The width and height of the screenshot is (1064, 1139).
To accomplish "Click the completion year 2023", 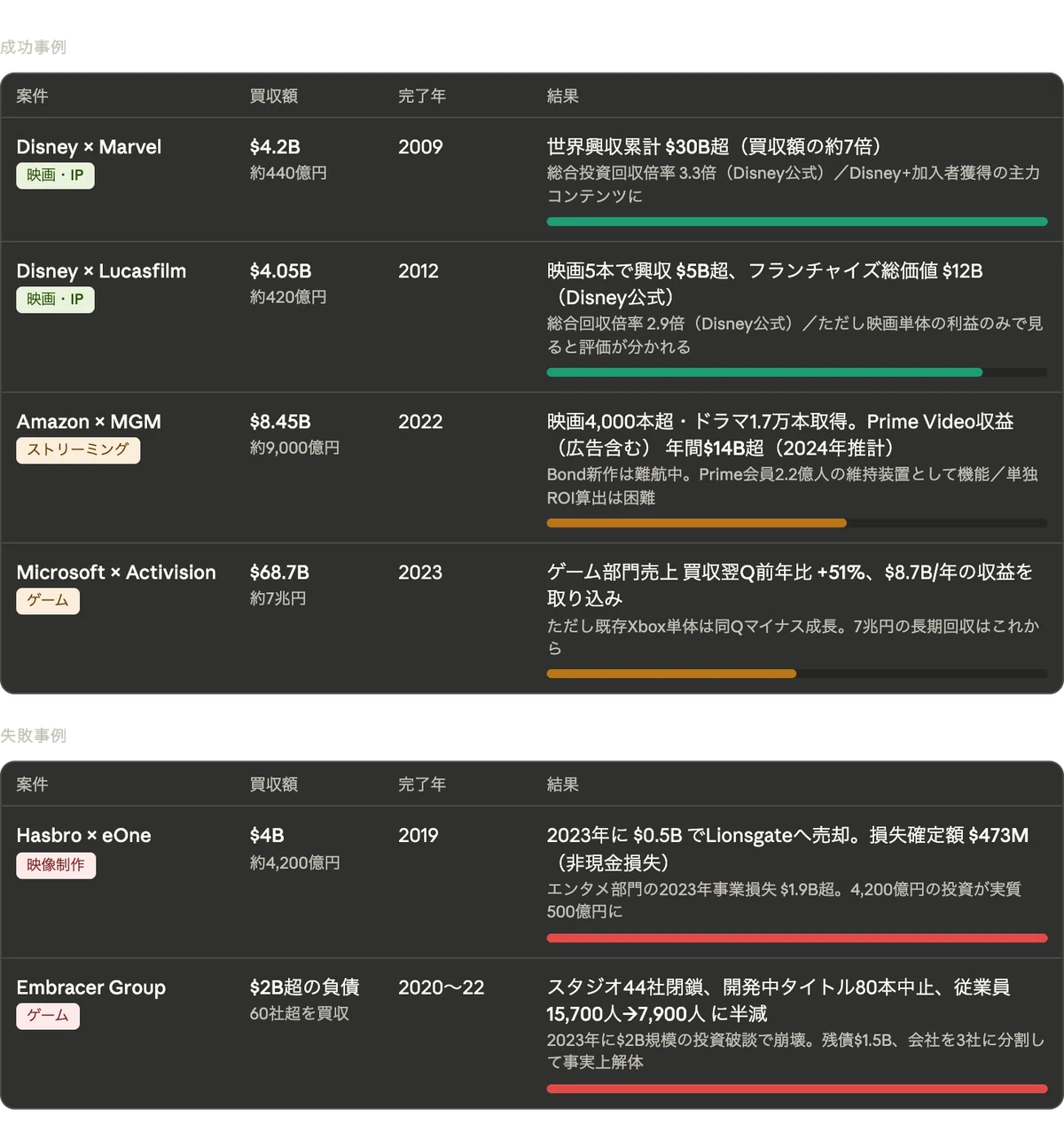I will (x=420, y=573).
